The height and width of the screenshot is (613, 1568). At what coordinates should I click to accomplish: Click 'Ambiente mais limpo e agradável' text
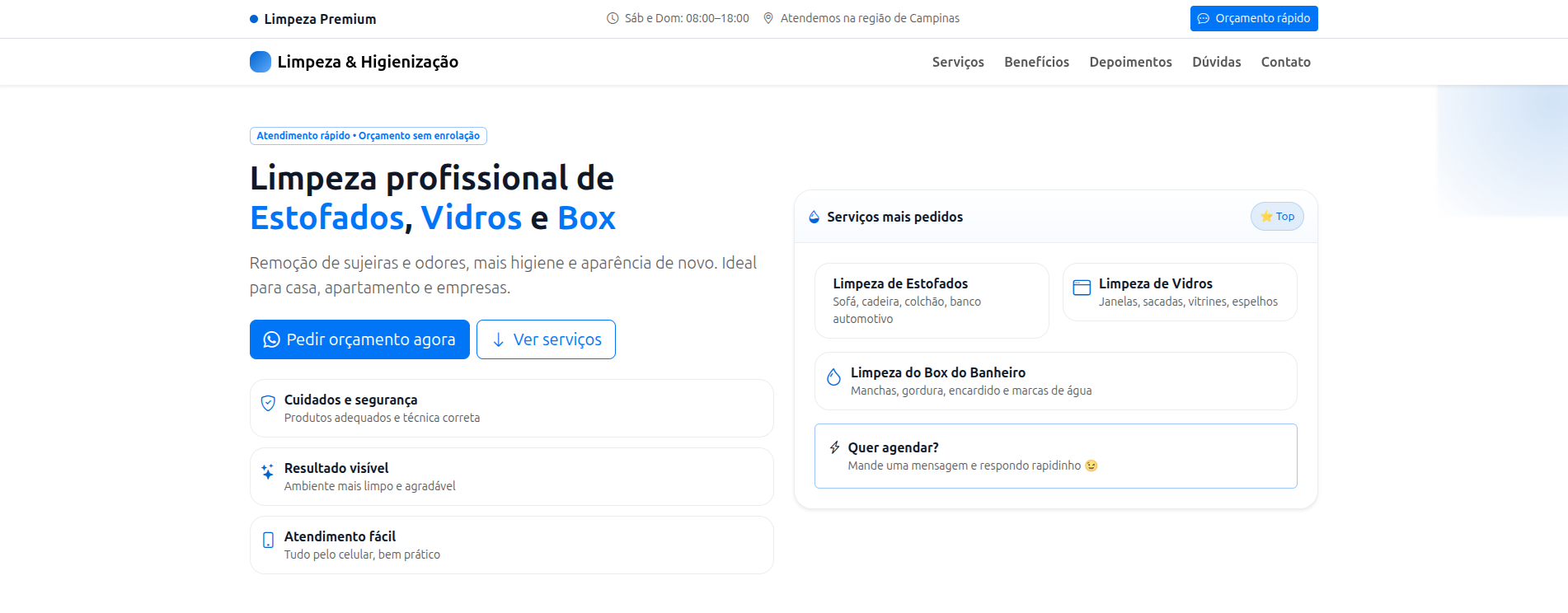[369, 486]
